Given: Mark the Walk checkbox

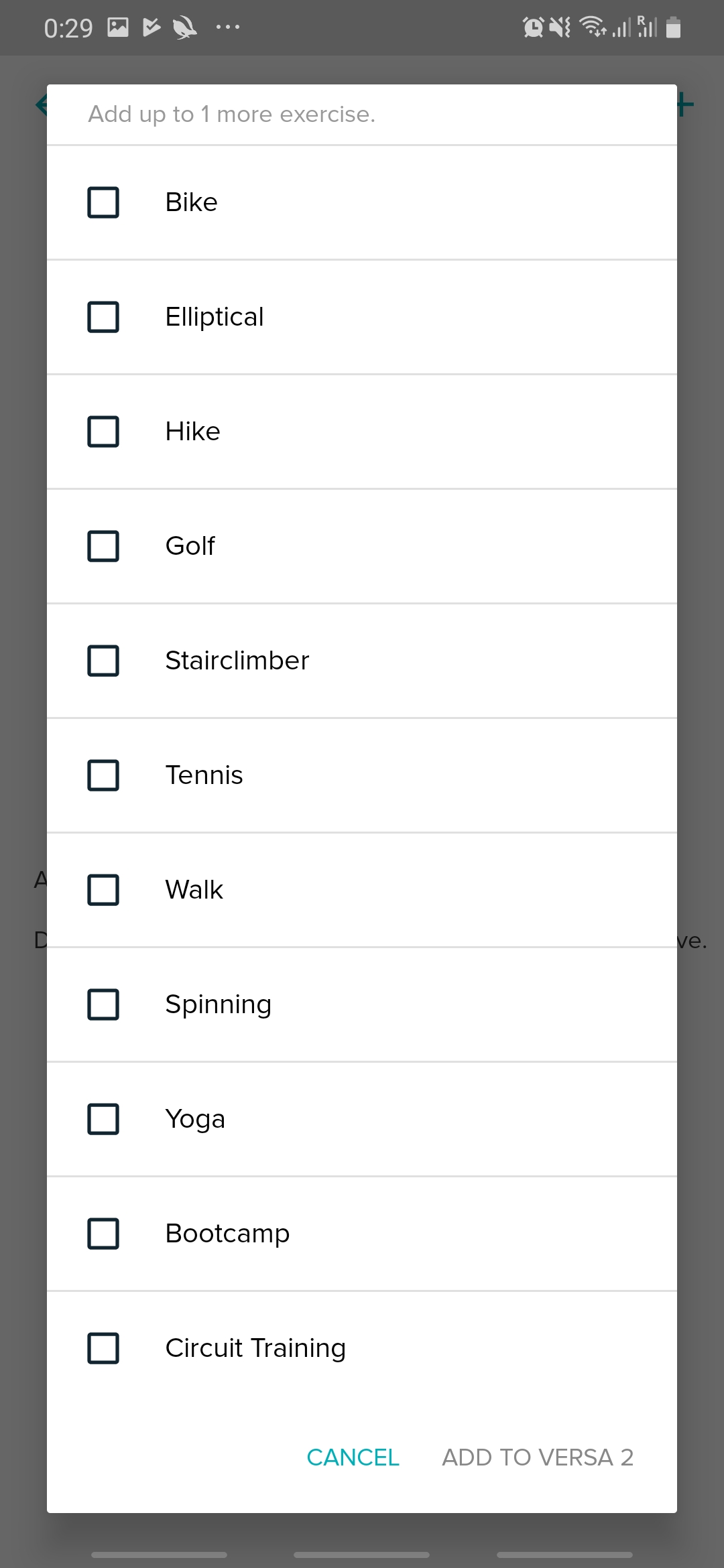Looking at the screenshot, I should tap(103, 890).
